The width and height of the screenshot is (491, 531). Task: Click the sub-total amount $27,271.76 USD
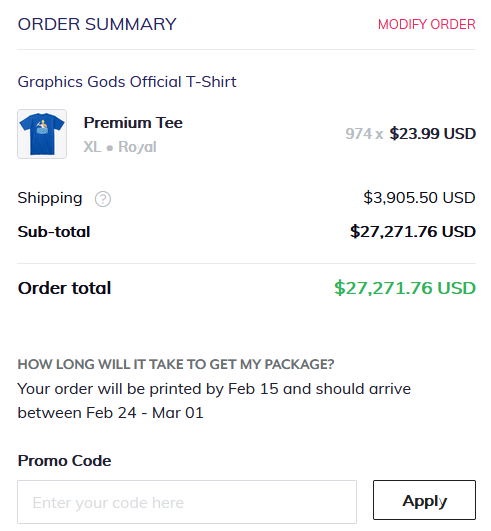click(x=413, y=232)
